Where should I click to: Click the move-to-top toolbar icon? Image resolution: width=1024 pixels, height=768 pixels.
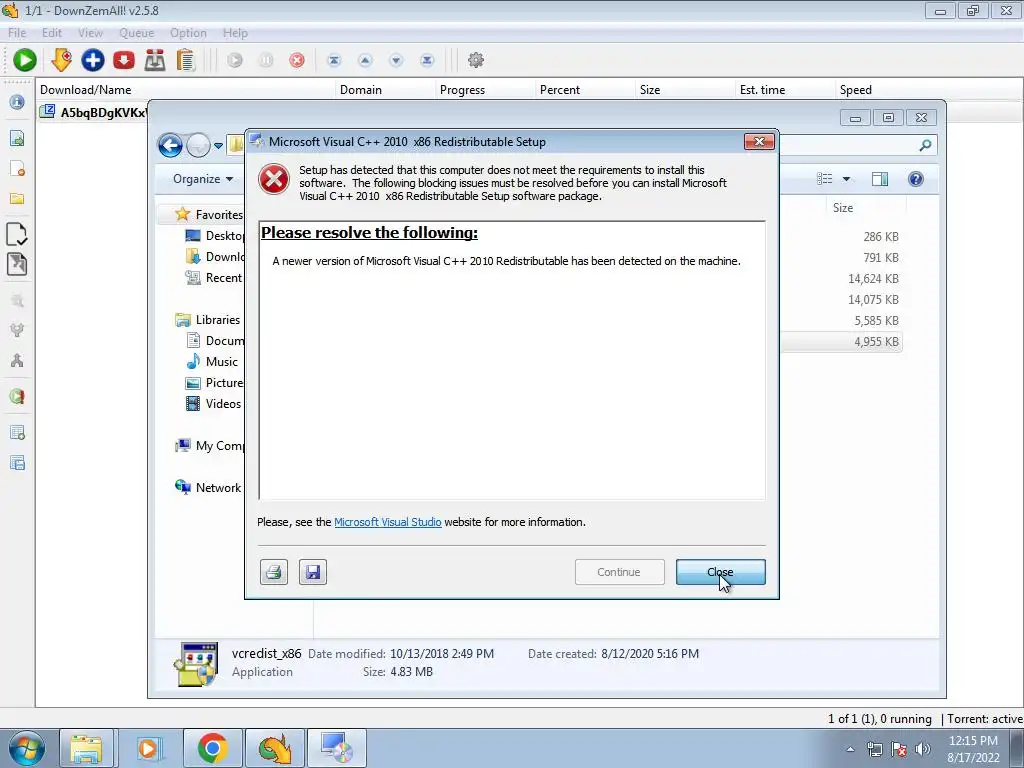pos(334,60)
